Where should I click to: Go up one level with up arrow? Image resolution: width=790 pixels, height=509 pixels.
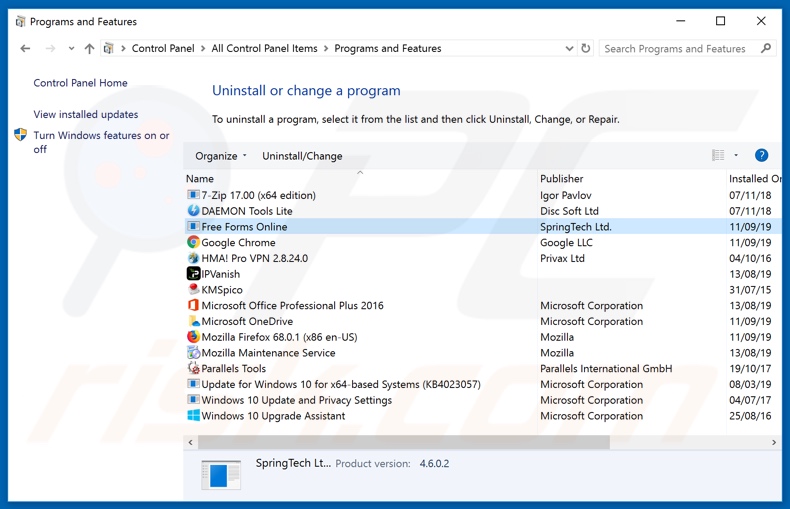(89, 48)
